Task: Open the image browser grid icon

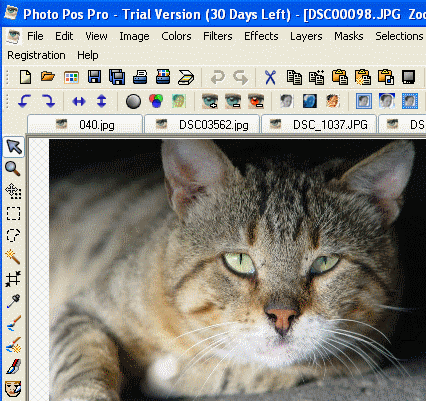Action: 71,77
